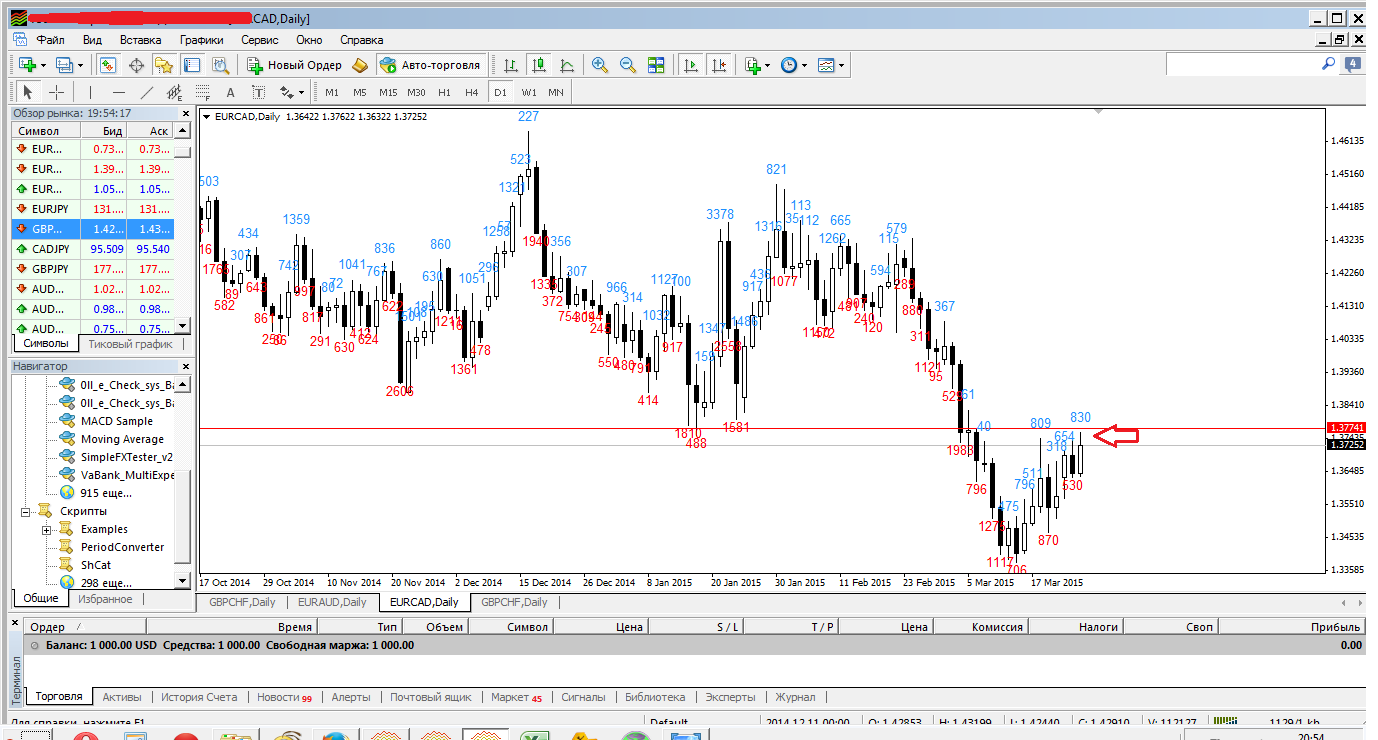Switch timeframe to M1
This screenshot has height=740, width=1378.
[332, 92]
